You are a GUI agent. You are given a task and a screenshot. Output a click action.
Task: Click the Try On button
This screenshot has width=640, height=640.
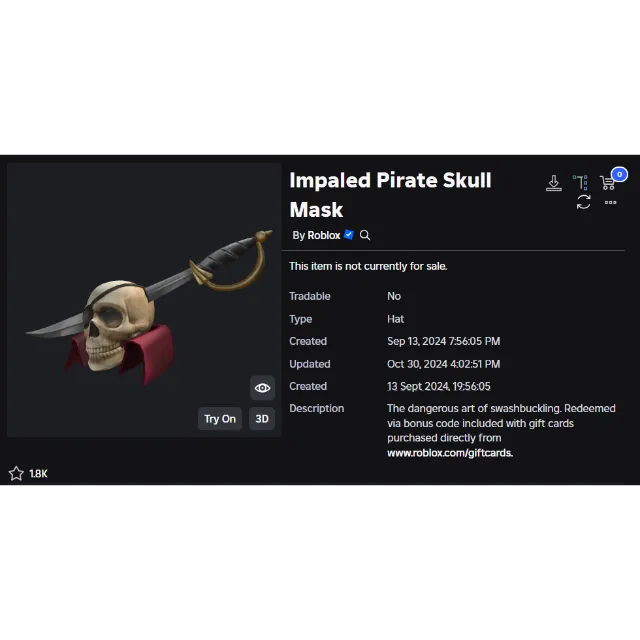click(220, 419)
